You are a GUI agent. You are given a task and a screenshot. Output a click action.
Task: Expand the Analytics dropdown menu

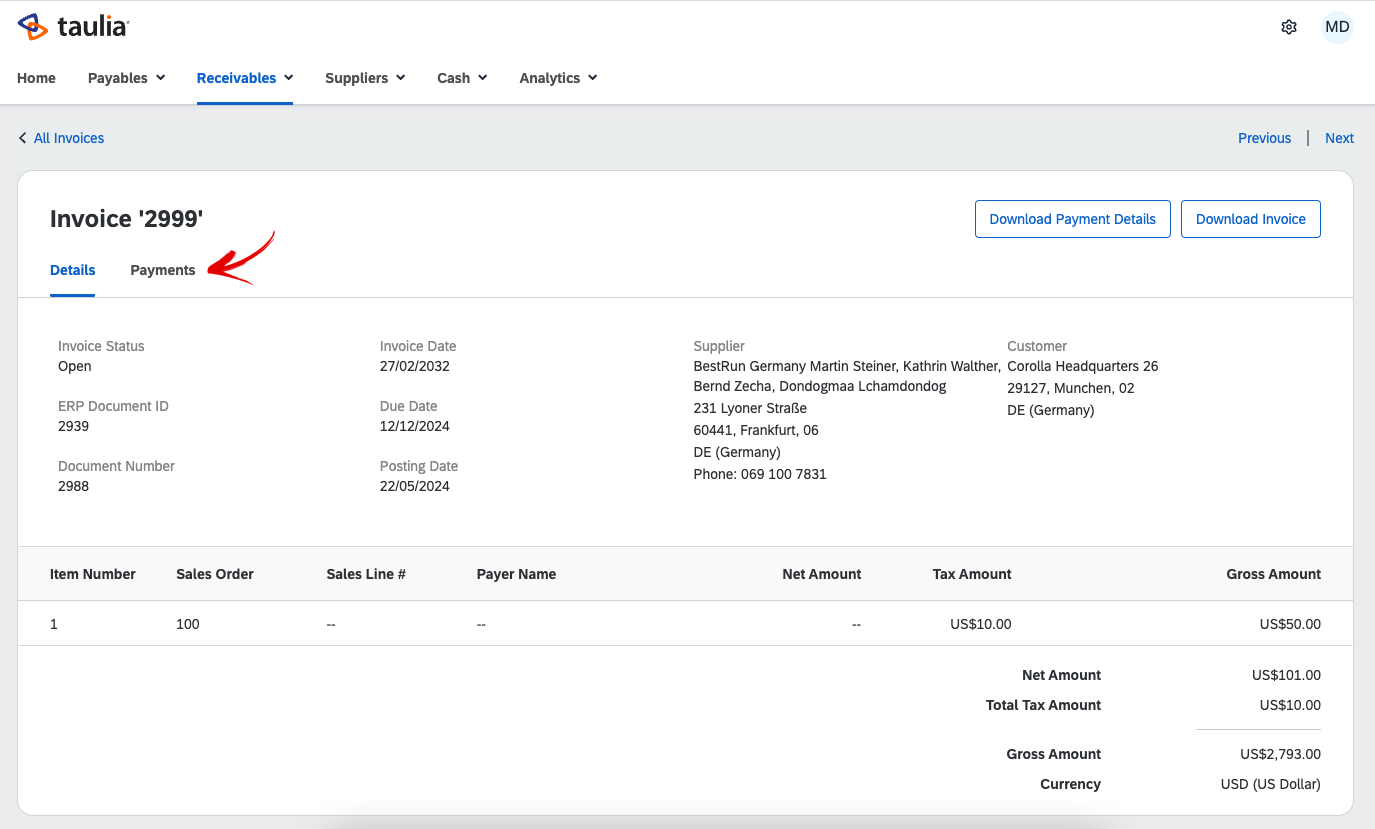(x=558, y=78)
